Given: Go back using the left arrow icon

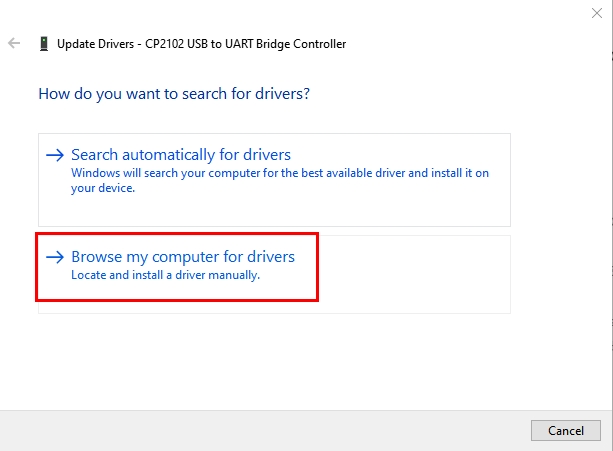Looking at the screenshot, I should [14, 43].
